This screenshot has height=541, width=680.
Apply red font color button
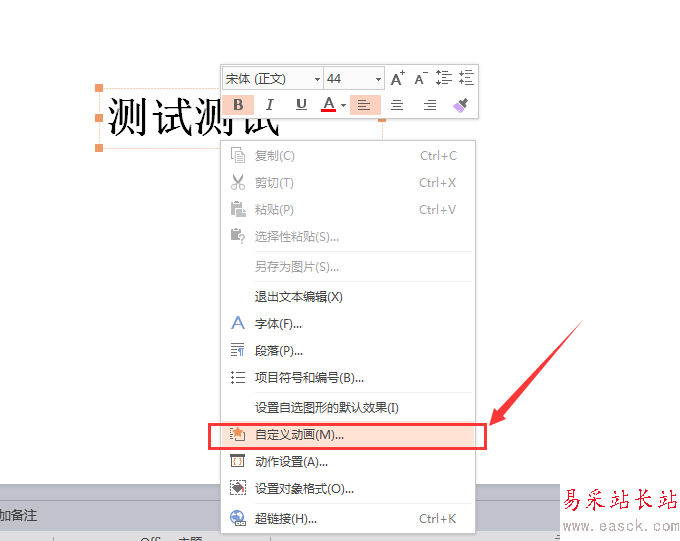click(329, 105)
